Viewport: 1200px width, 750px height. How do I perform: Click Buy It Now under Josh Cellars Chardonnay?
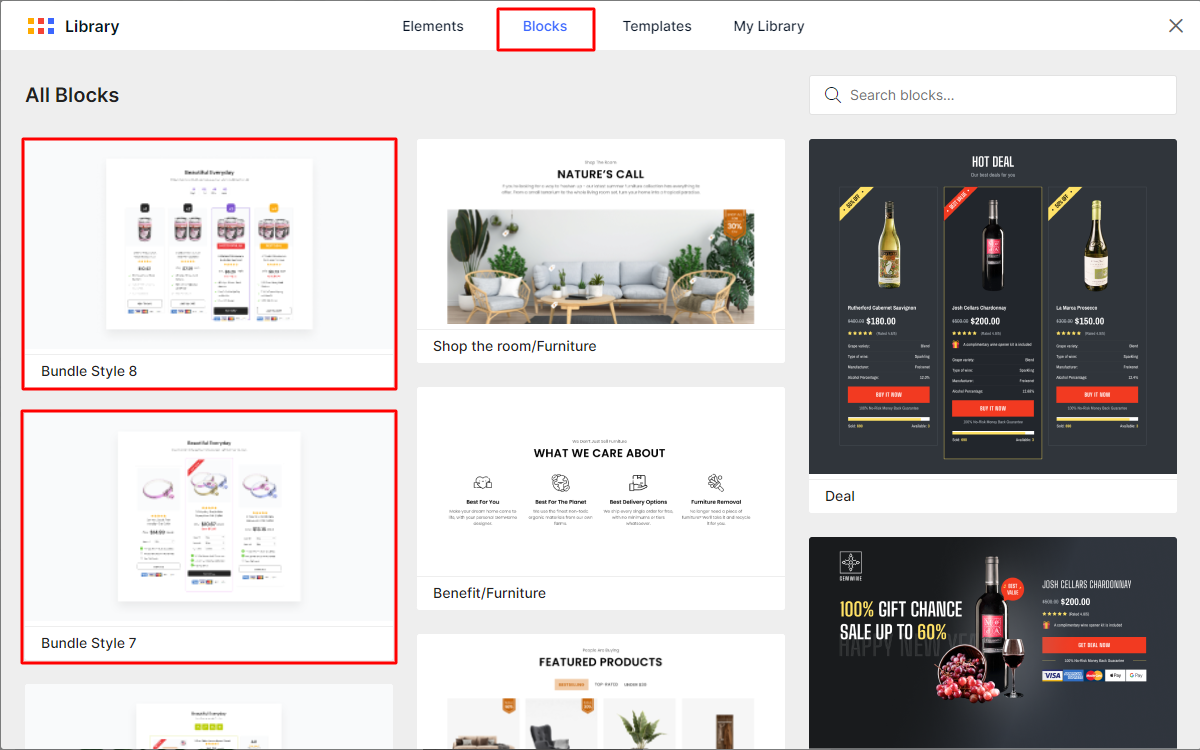tap(992, 408)
